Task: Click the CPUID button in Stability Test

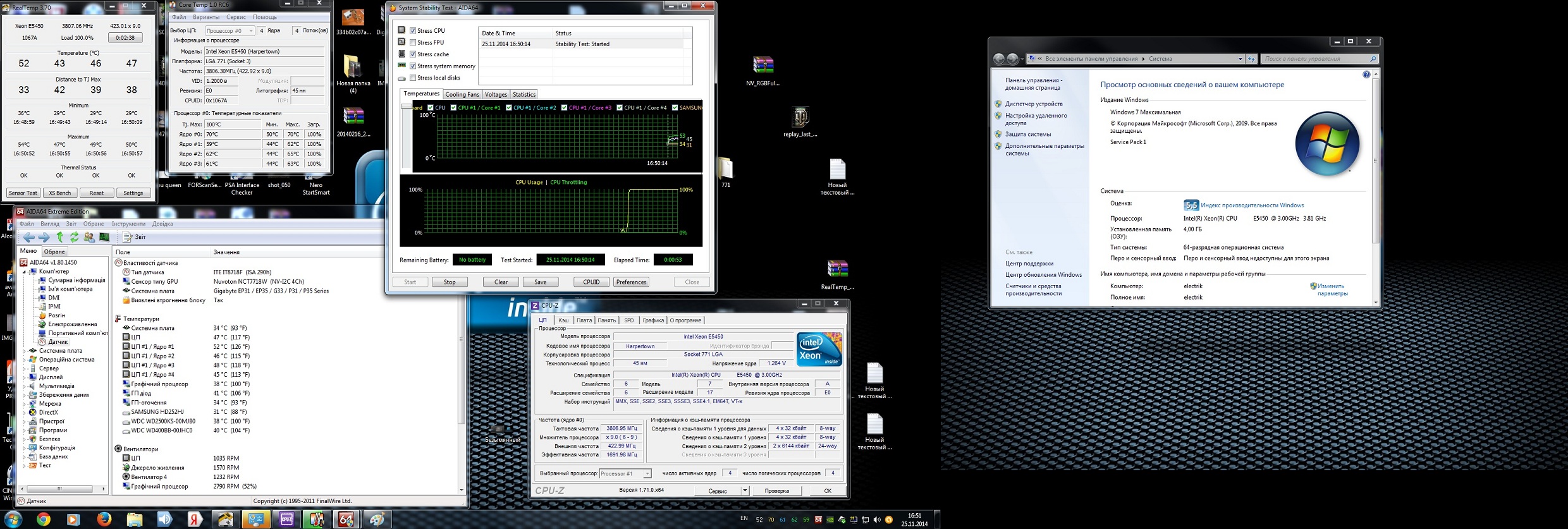Action: [591, 282]
